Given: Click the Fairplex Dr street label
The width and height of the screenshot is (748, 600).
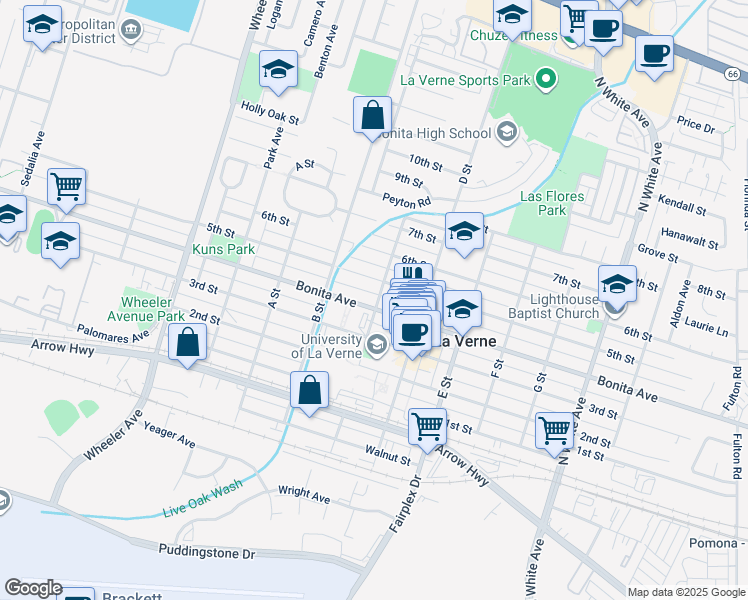Looking at the screenshot, I should (x=405, y=504).
